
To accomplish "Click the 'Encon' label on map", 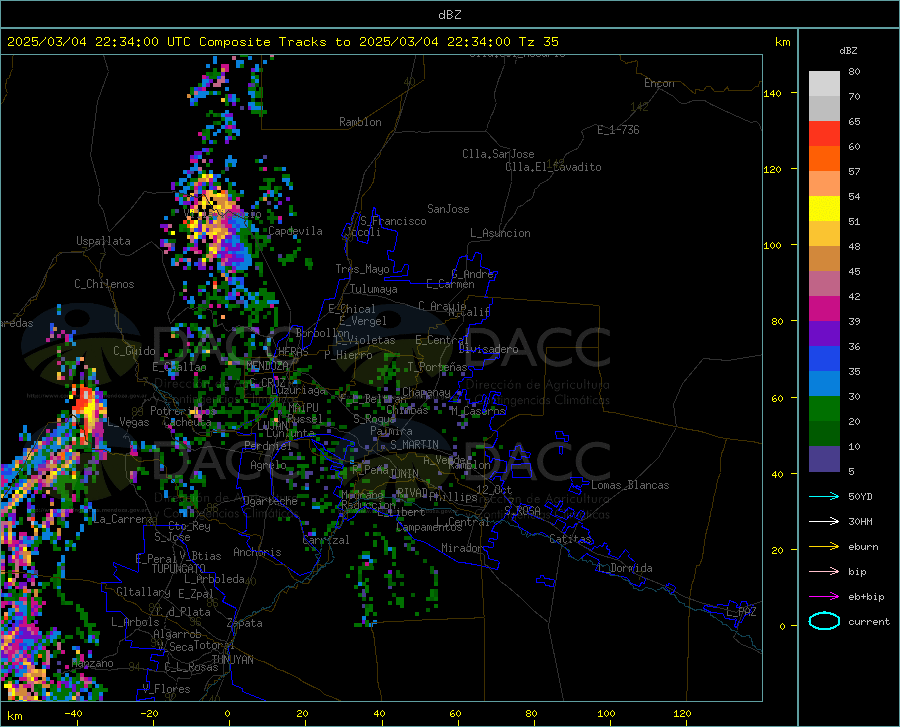I will point(659,83).
